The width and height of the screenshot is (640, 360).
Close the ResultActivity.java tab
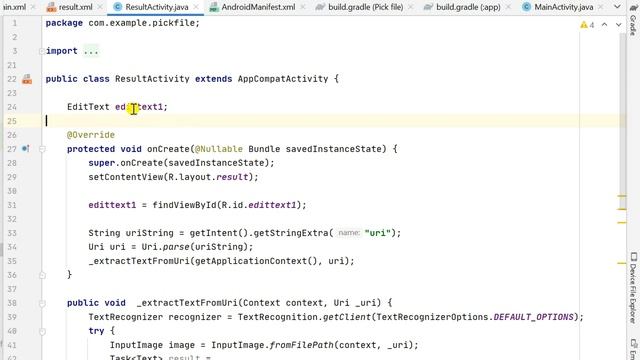[x=196, y=7]
